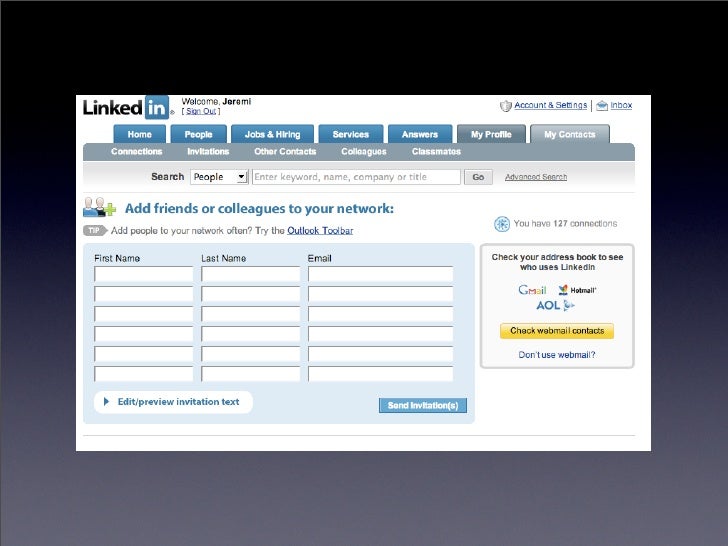Click the You have 127 connections text
Viewport: 728px width, 546px height.
click(565, 224)
